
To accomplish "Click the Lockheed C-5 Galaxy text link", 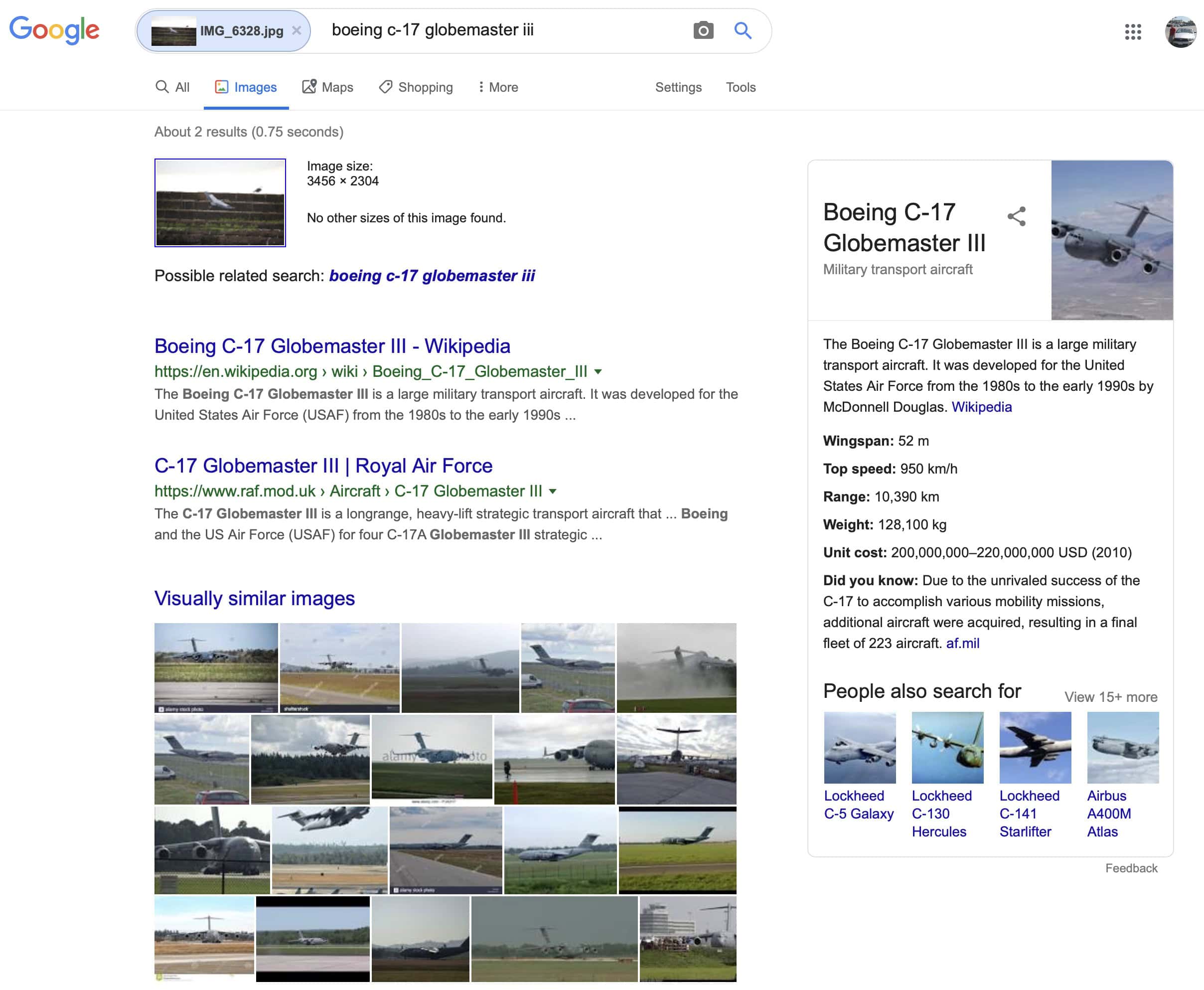I will tap(859, 805).
